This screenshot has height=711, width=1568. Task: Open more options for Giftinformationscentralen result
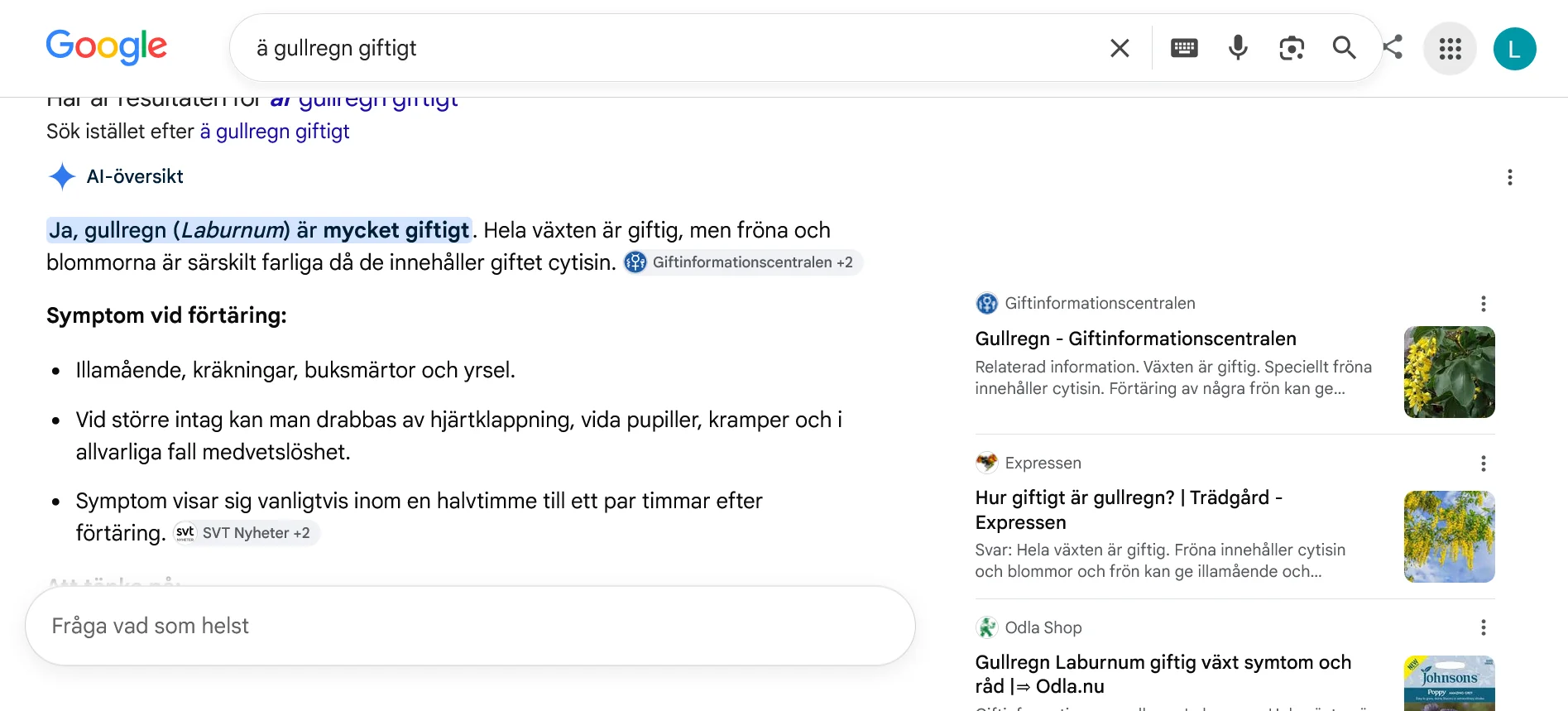(x=1484, y=304)
